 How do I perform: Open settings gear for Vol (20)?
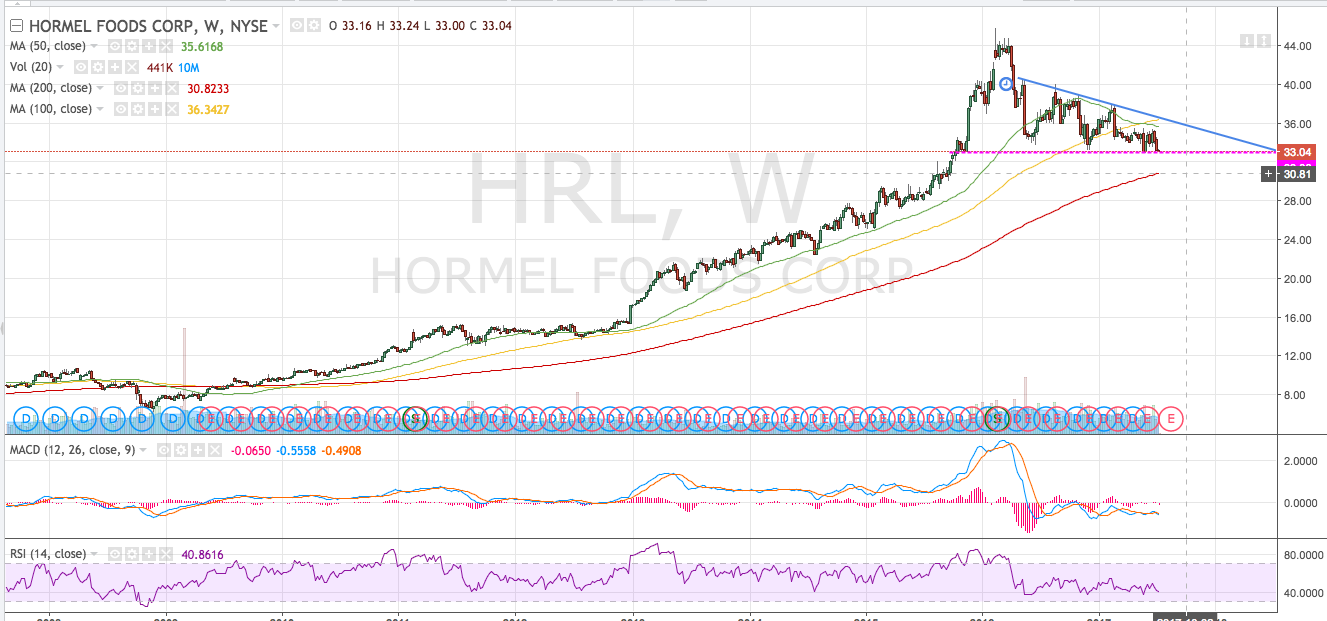(98, 67)
